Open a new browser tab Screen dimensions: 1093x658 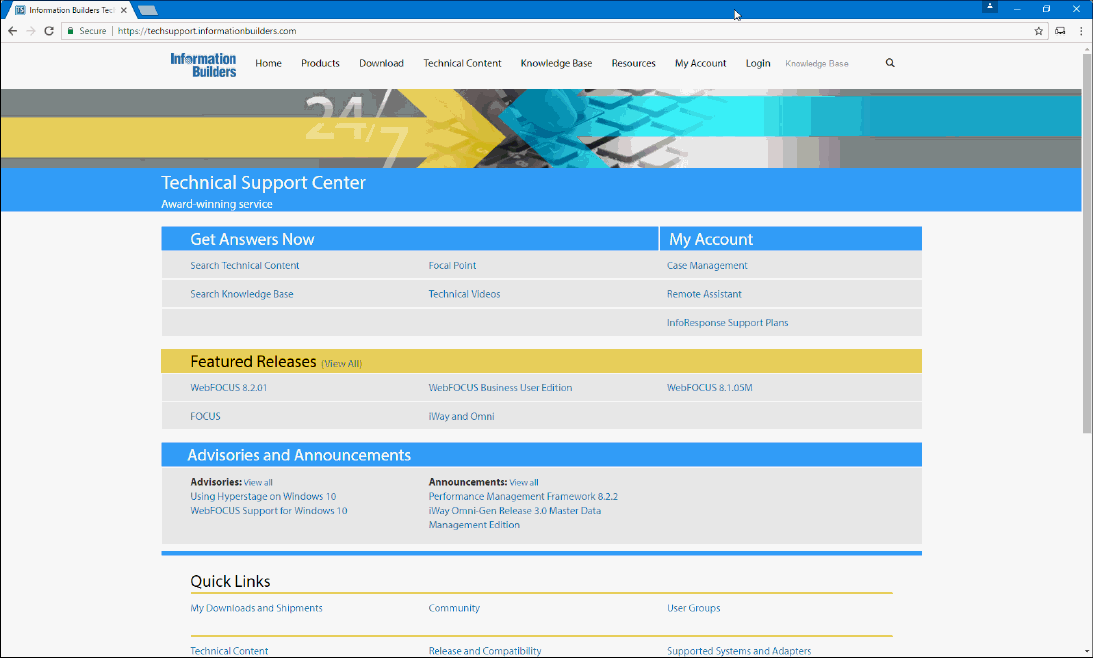pyautogui.click(x=148, y=10)
